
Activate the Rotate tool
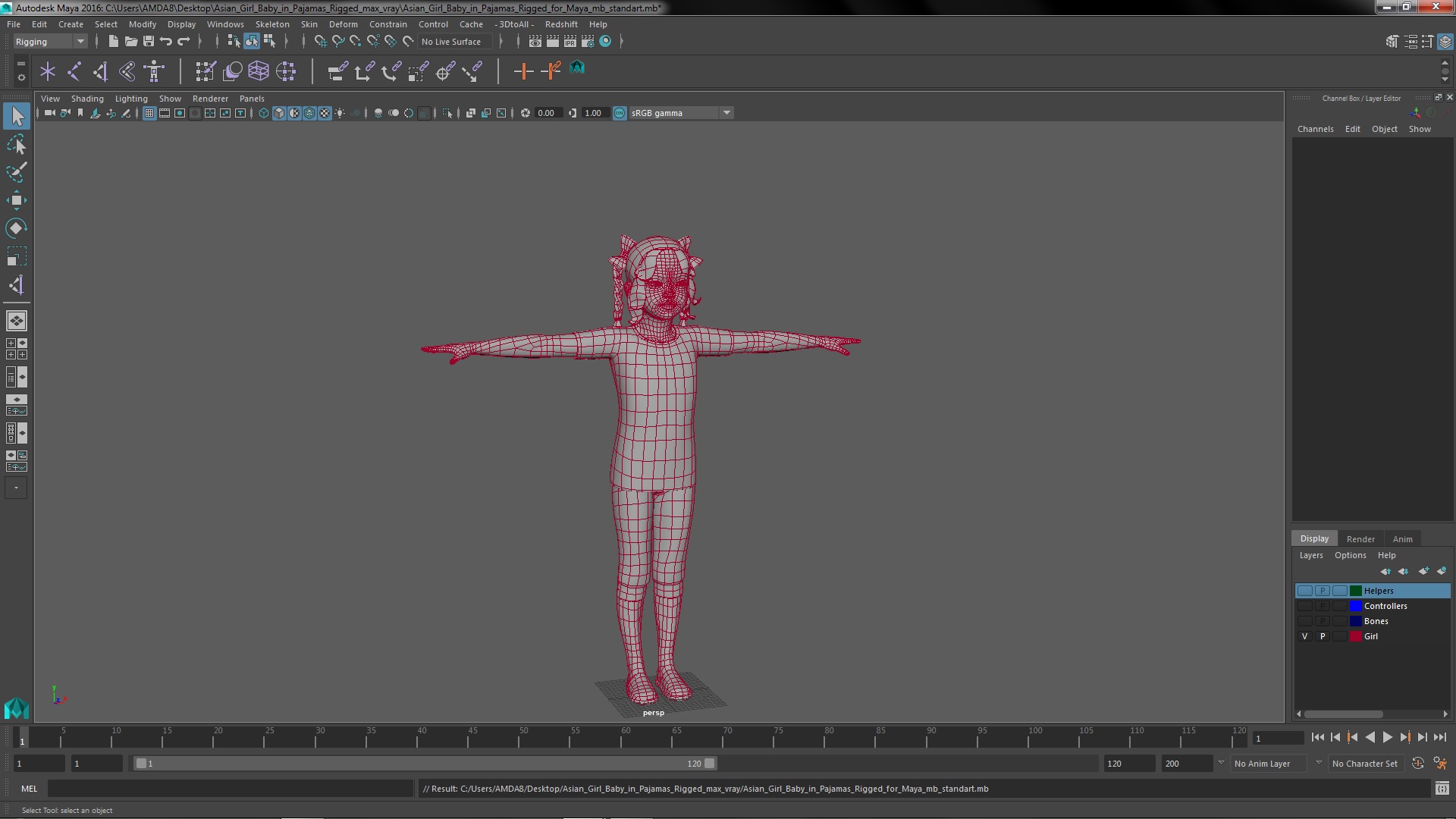[x=17, y=228]
